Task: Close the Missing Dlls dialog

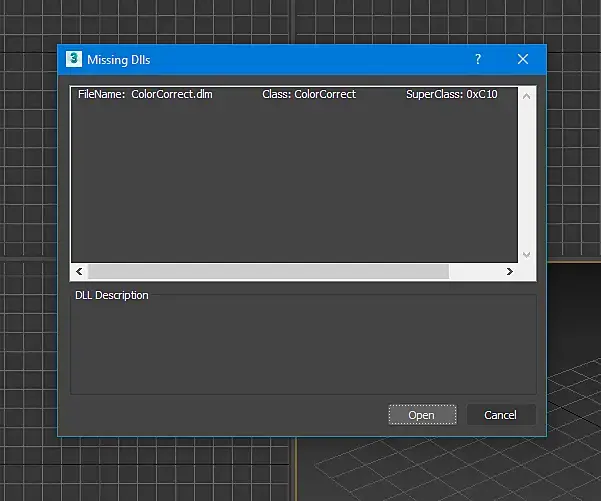Action: point(523,59)
